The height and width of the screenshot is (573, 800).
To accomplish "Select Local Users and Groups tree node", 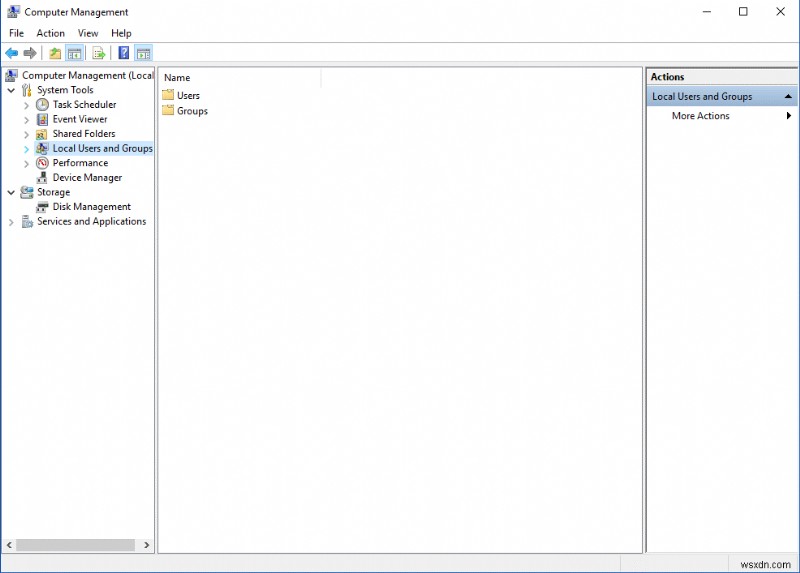I will (103, 148).
